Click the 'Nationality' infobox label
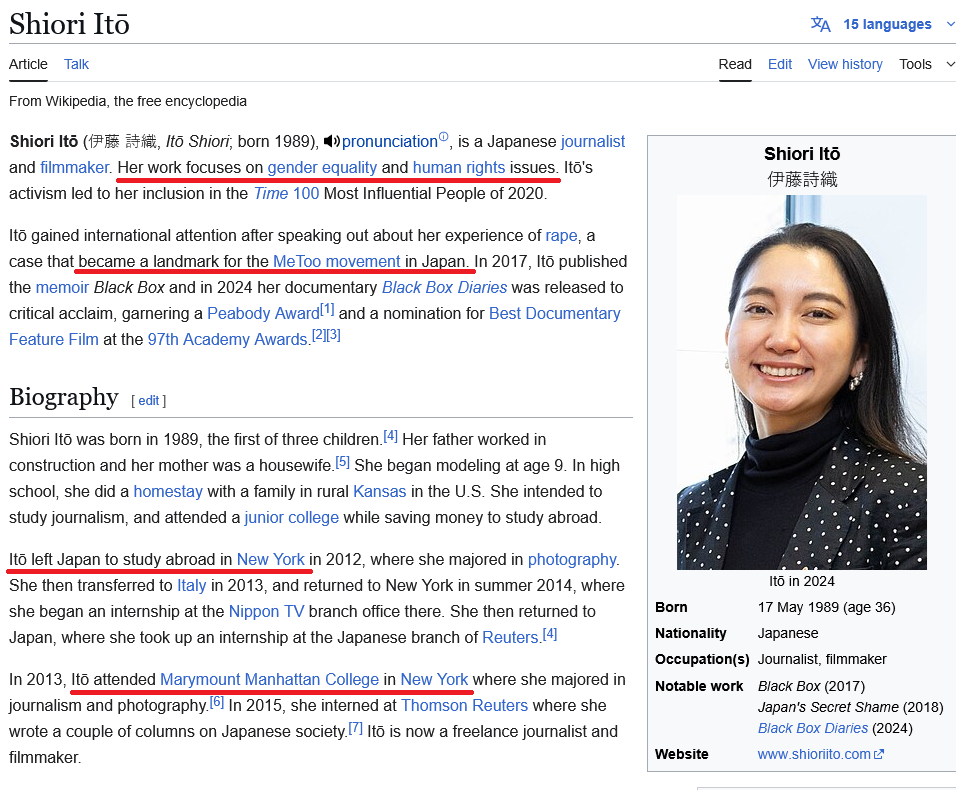This screenshot has width=956, height=790. pyautogui.click(x=691, y=634)
